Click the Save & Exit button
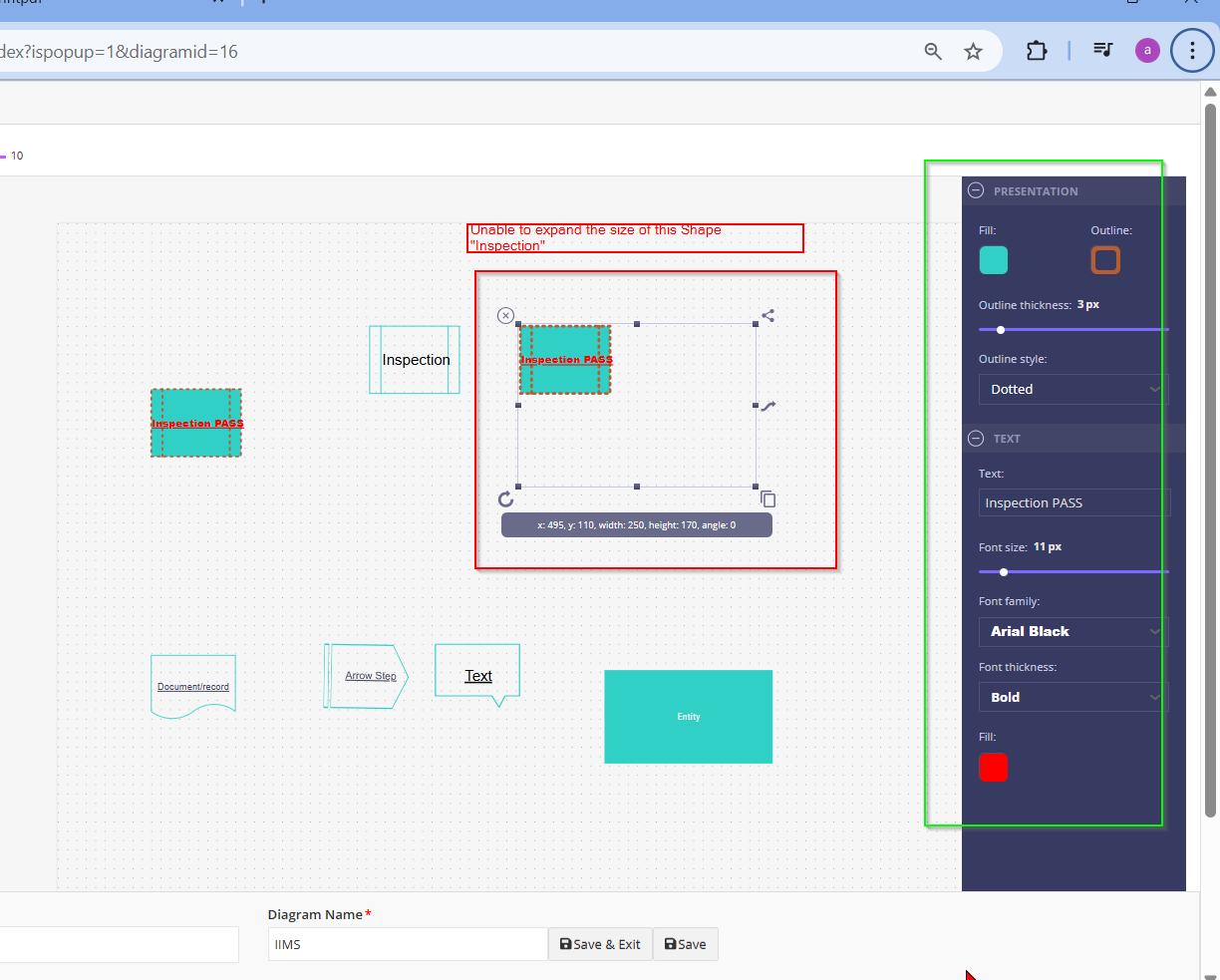Image resolution: width=1220 pixels, height=980 pixels. click(x=600, y=944)
